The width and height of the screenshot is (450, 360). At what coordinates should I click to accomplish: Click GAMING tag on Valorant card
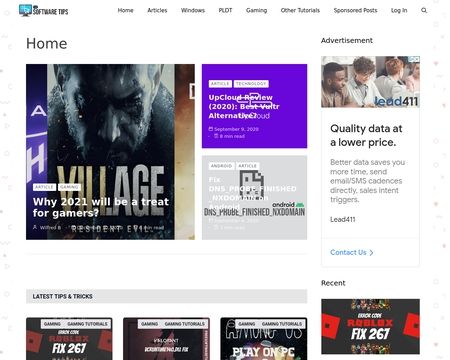click(x=149, y=324)
